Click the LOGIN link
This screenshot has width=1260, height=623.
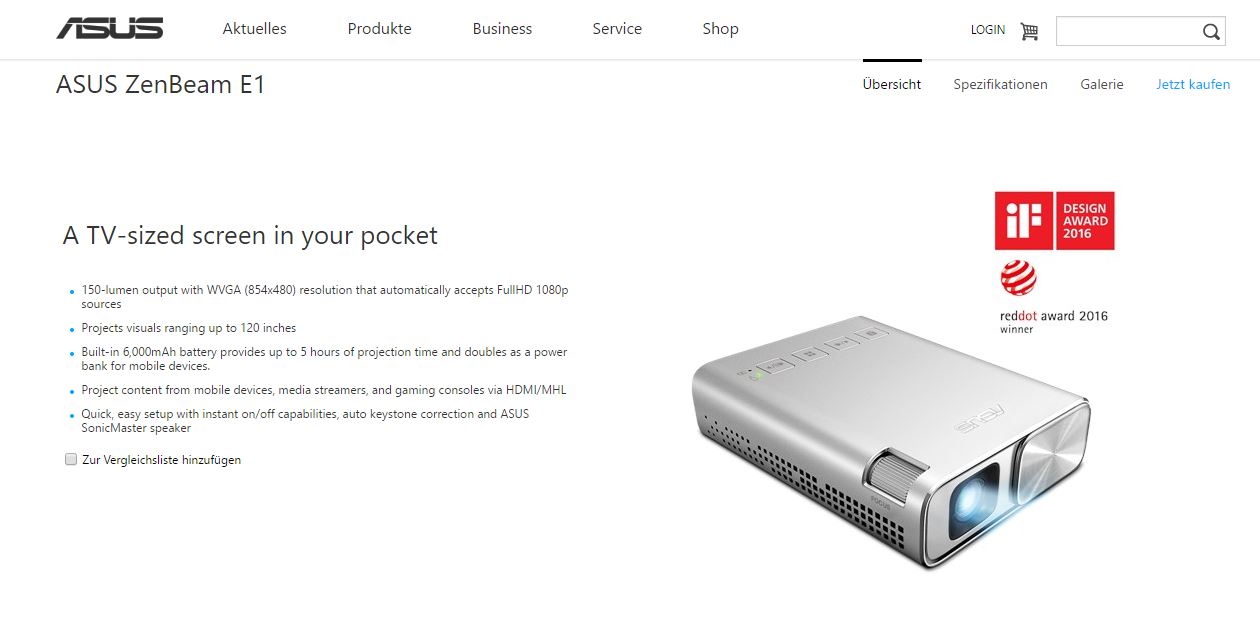(x=988, y=30)
